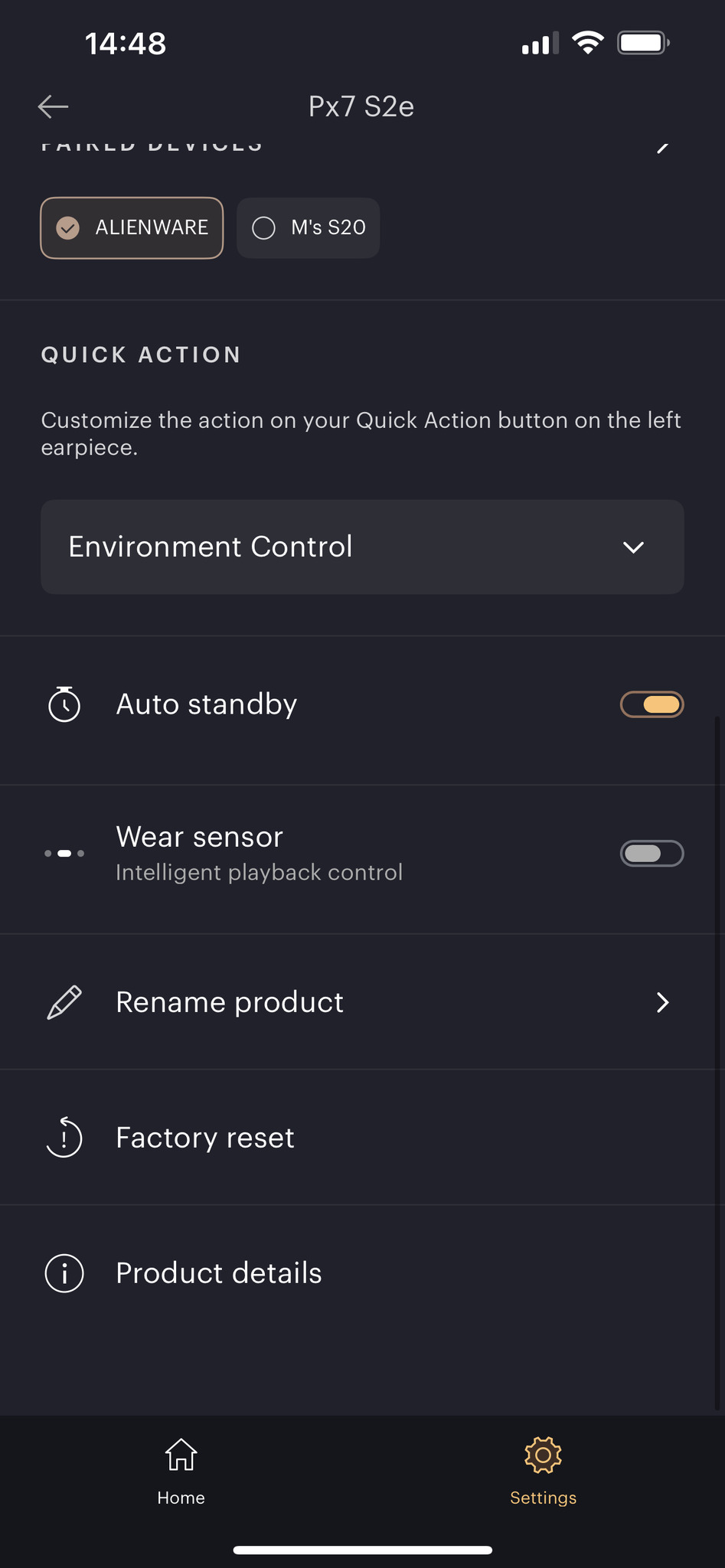The image size is (725, 1568).
Task: Tap the Wear sensor dots icon
Action: pyautogui.click(x=64, y=853)
